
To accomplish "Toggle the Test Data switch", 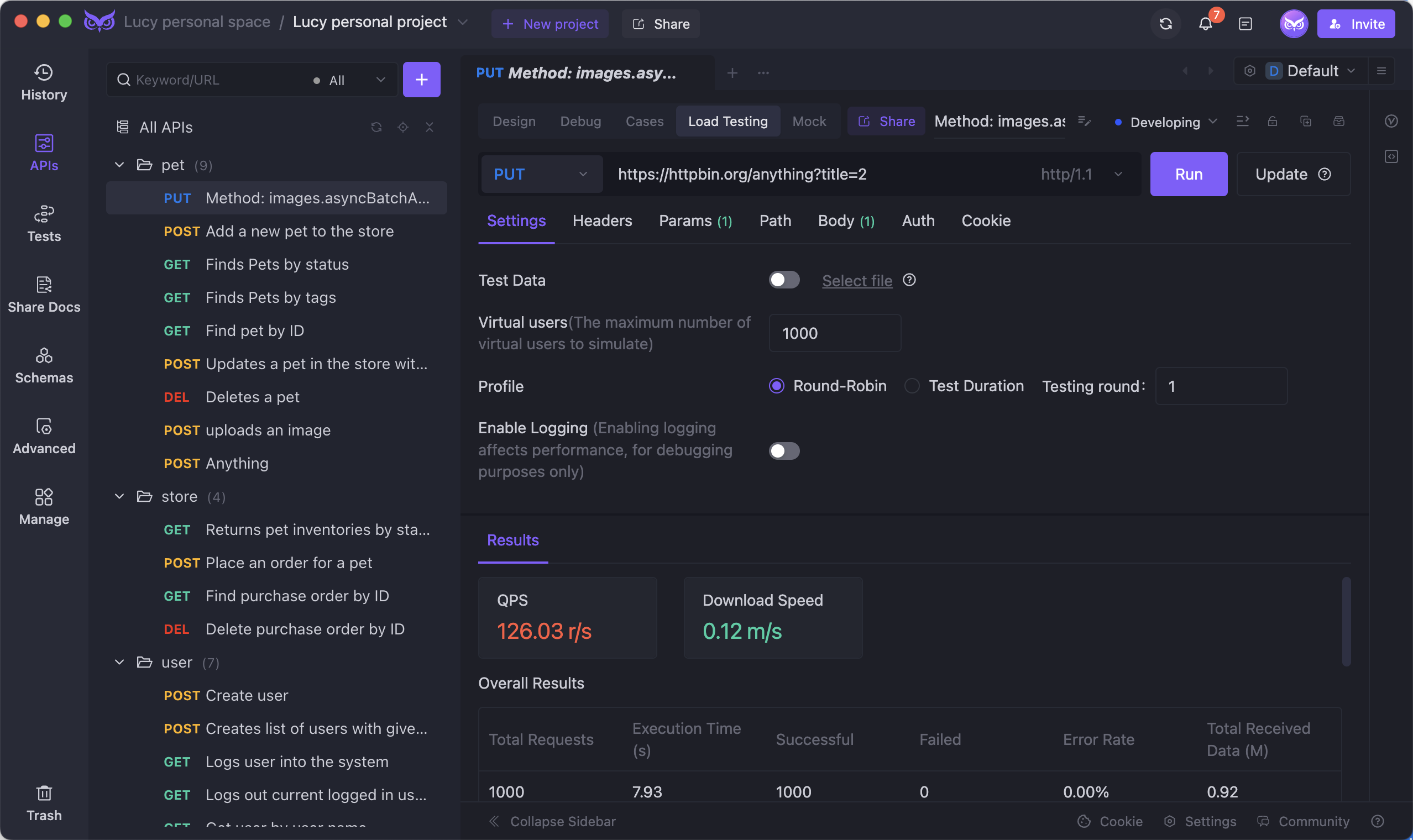I will [784, 280].
